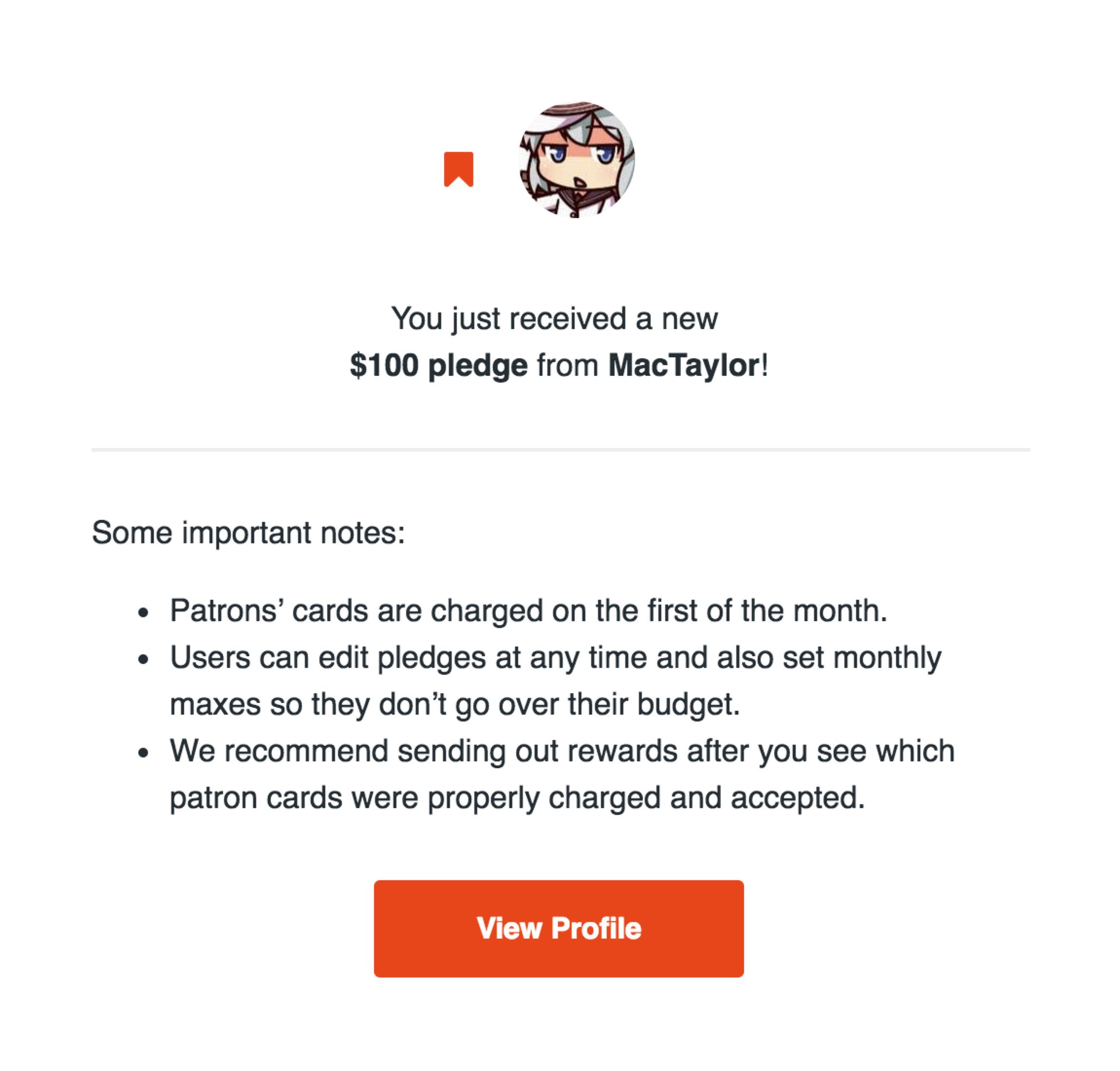Click the bullet dot before "Patrons' cards"
Screen dimensions: 1120x1071
pos(143,613)
